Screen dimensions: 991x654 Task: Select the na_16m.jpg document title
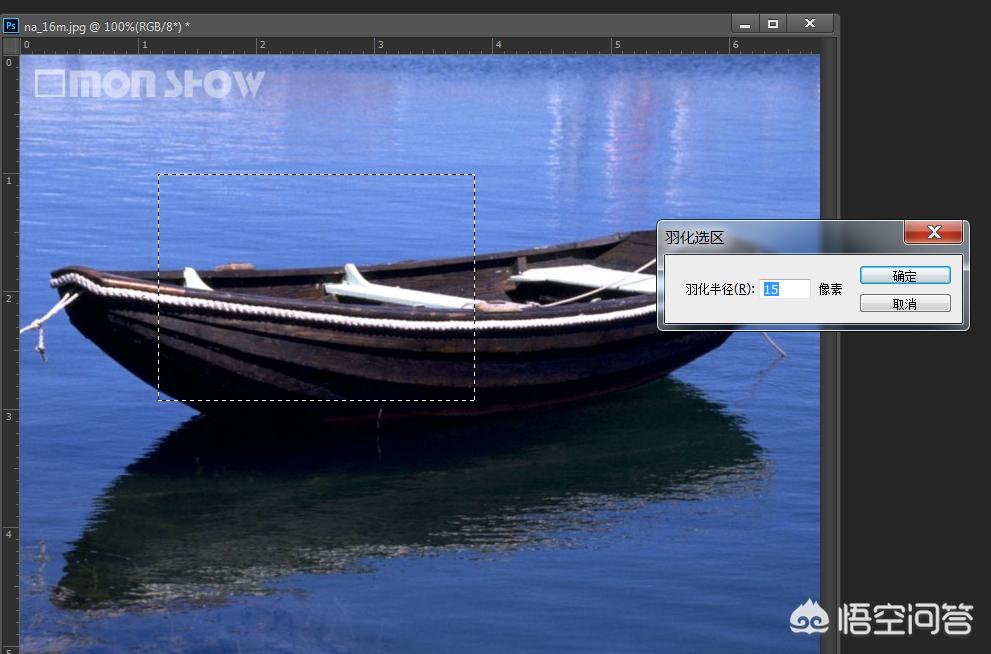(106, 26)
